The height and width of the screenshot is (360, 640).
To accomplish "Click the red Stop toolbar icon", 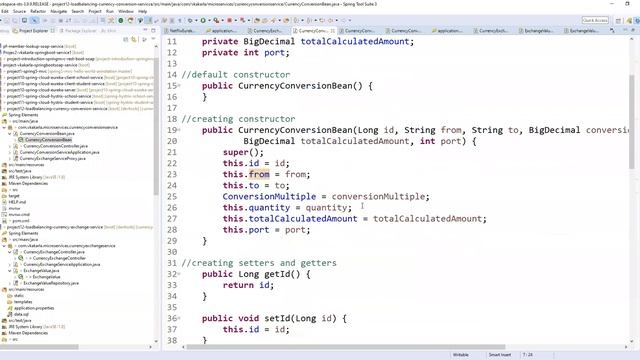I will pos(230,20).
